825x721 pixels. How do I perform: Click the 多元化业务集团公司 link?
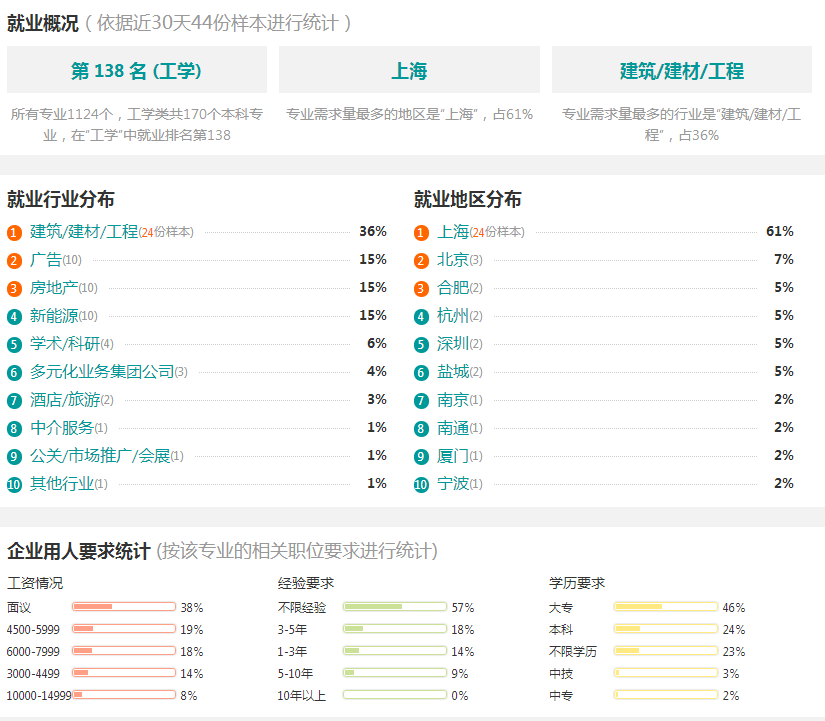click(x=102, y=372)
